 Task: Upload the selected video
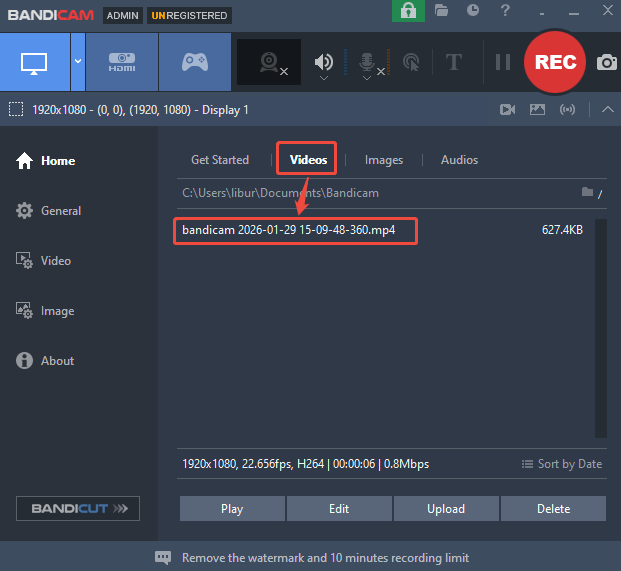[x=446, y=509]
